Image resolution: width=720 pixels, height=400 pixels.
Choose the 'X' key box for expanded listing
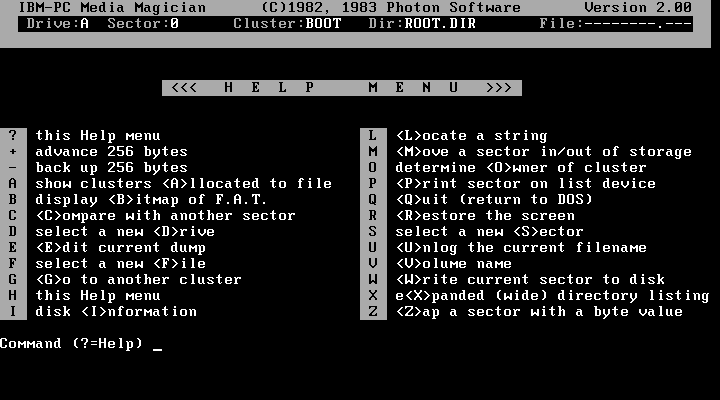click(x=373, y=296)
